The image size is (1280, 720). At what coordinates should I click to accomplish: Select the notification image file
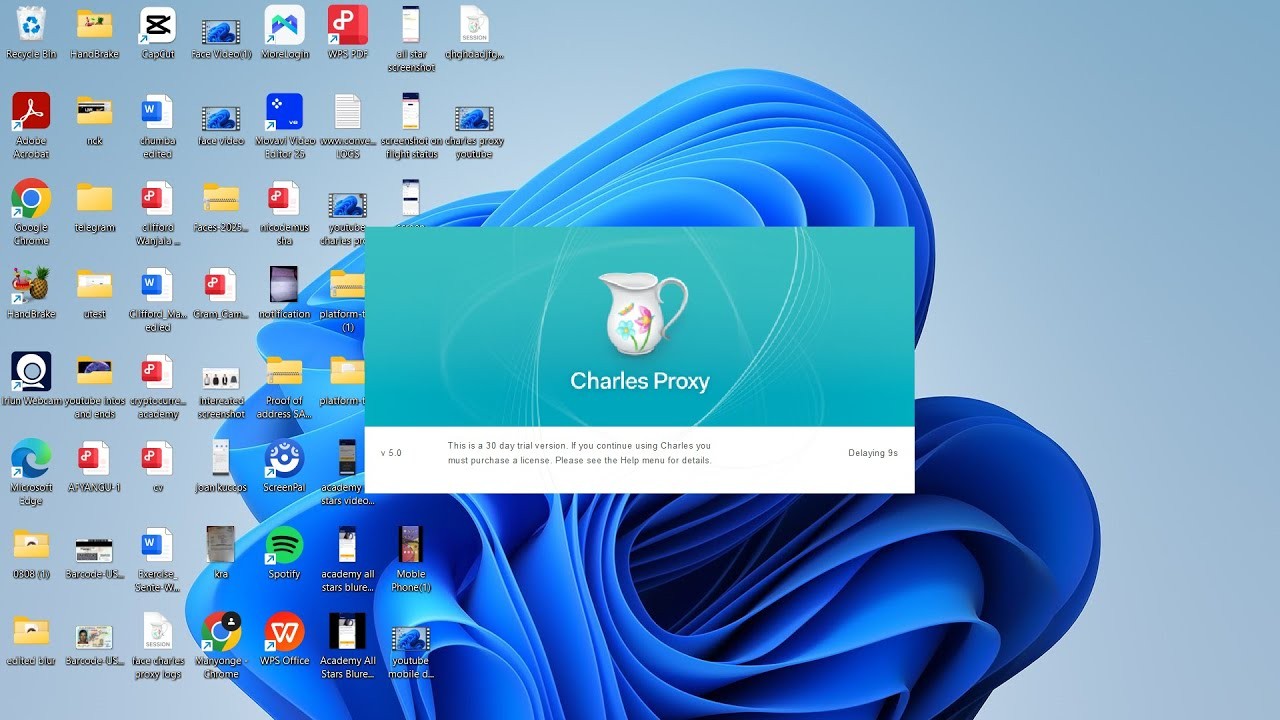[x=284, y=293]
